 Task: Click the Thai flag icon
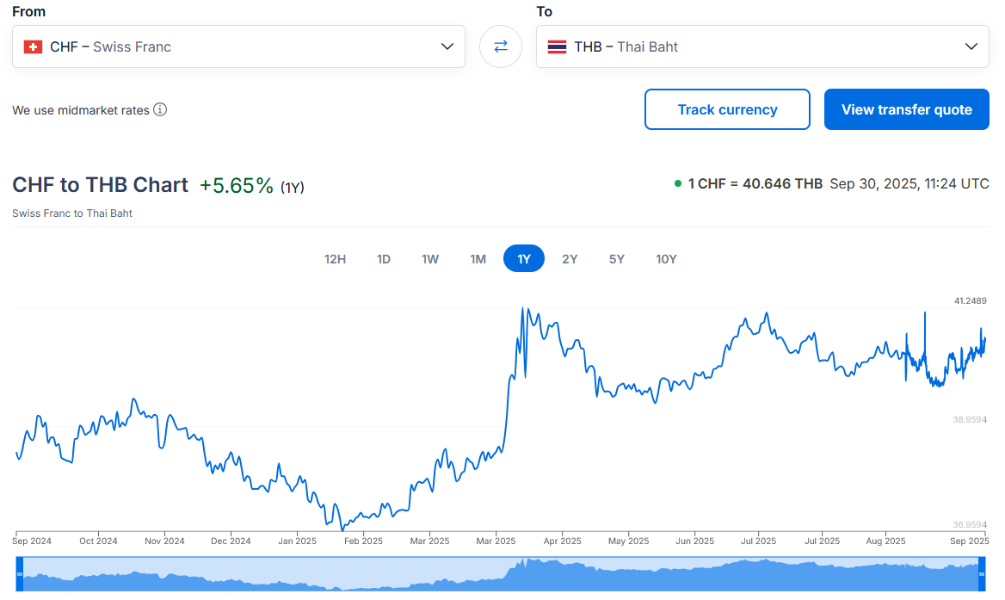[x=557, y=47]
